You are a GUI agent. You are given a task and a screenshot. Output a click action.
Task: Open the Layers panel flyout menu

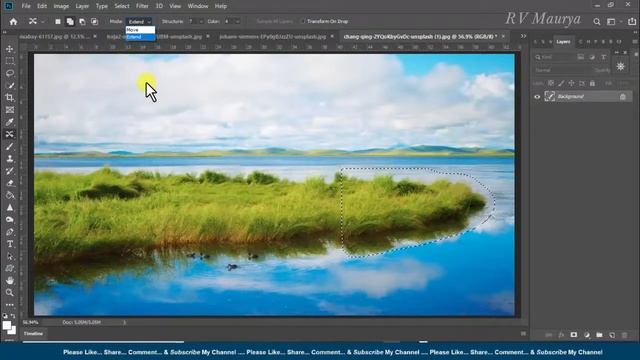(635, 42)
